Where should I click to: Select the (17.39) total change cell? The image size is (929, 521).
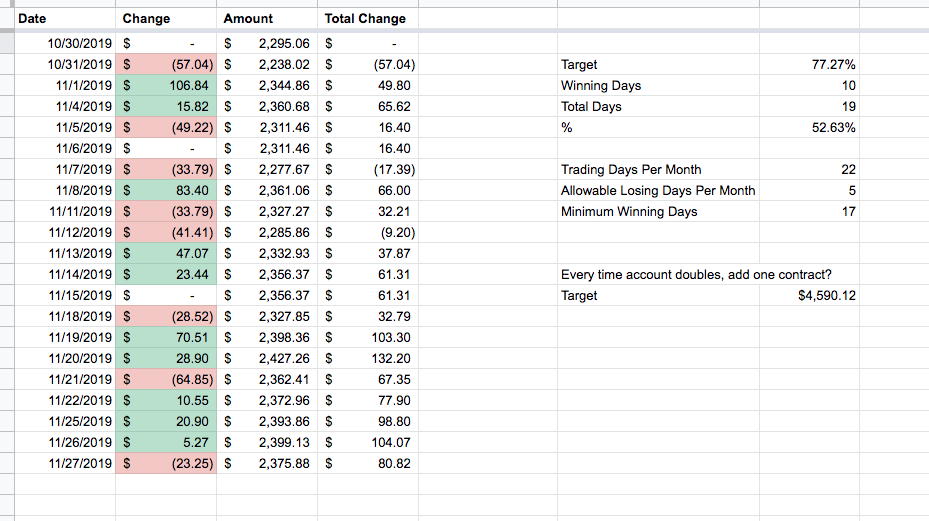[368, 170]
